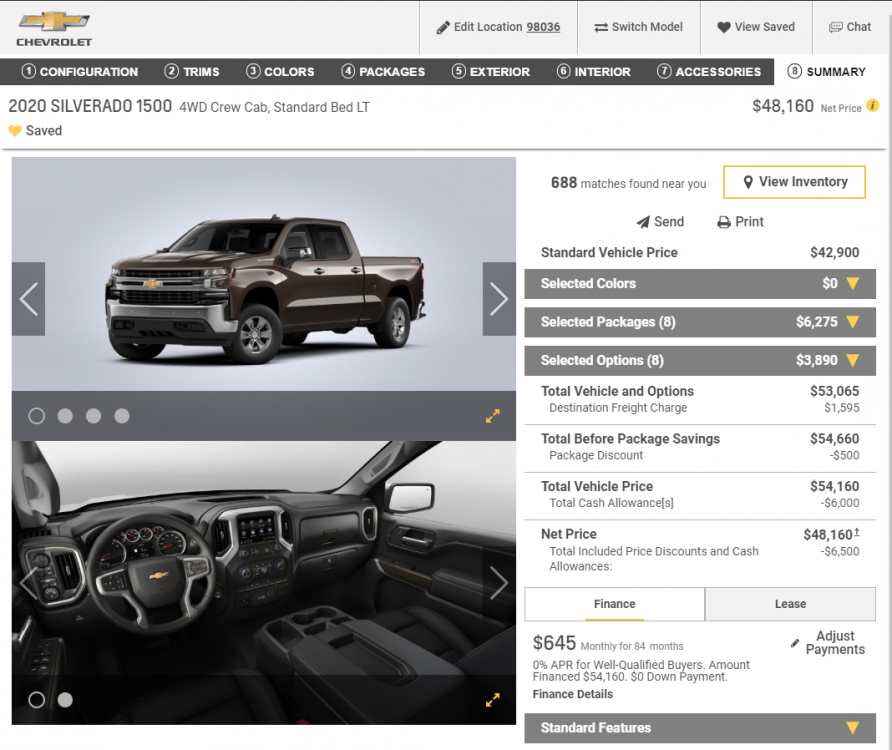Show next exterior image with right arrow
892x750 pixels.
click(x=499, y=299)
